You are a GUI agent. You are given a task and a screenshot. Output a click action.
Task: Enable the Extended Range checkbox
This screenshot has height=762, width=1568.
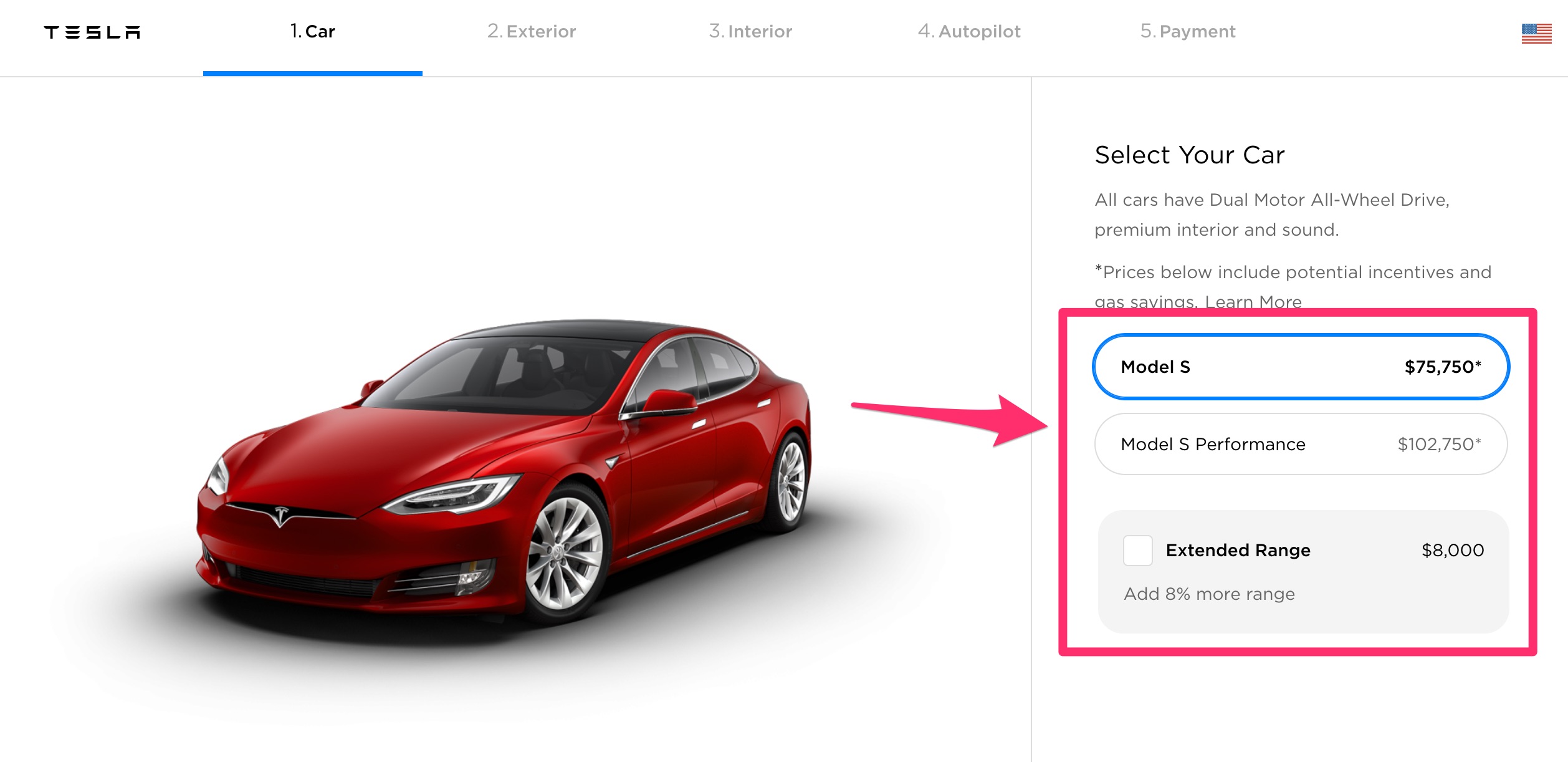[1137, 550]
